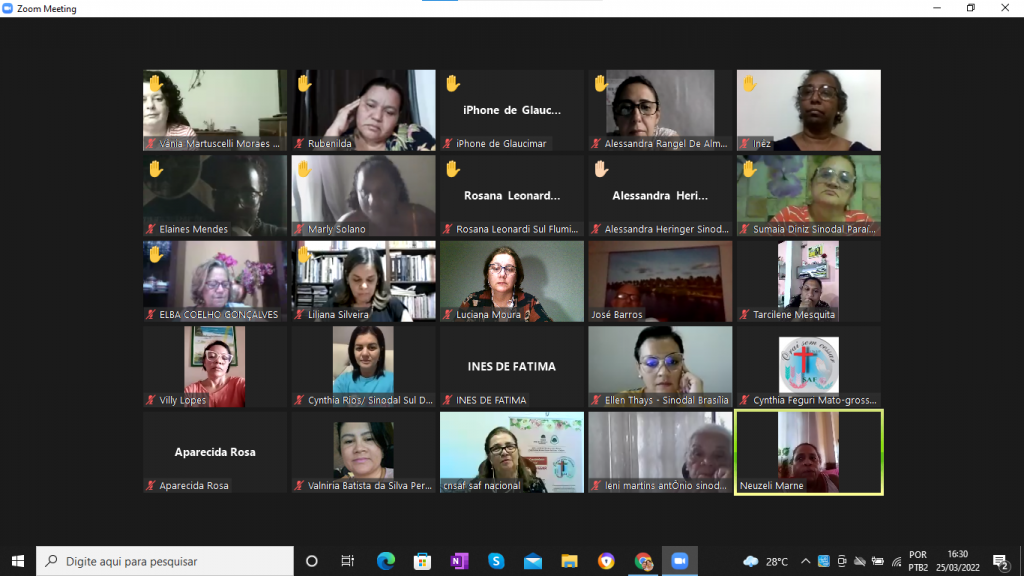
Task: Select the highlighted Neuzeli Marne video tile
Action: click(808, 450)
